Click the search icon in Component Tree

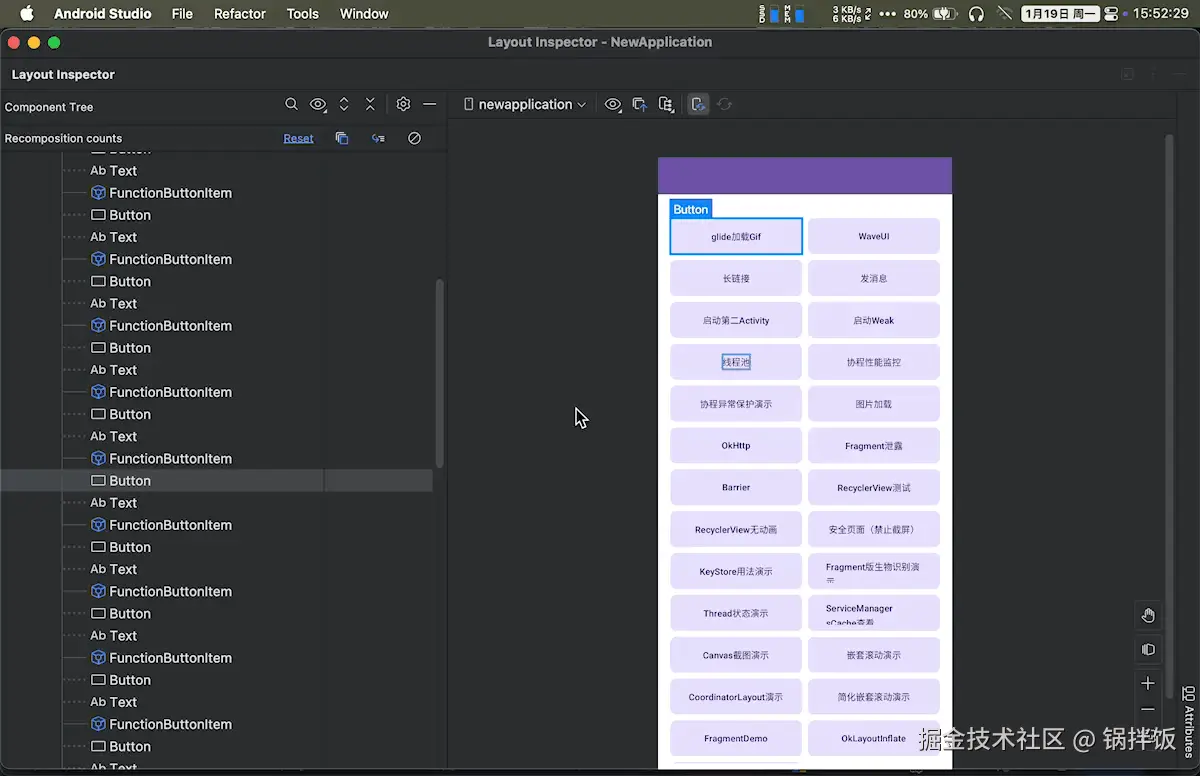pos(291,104)
